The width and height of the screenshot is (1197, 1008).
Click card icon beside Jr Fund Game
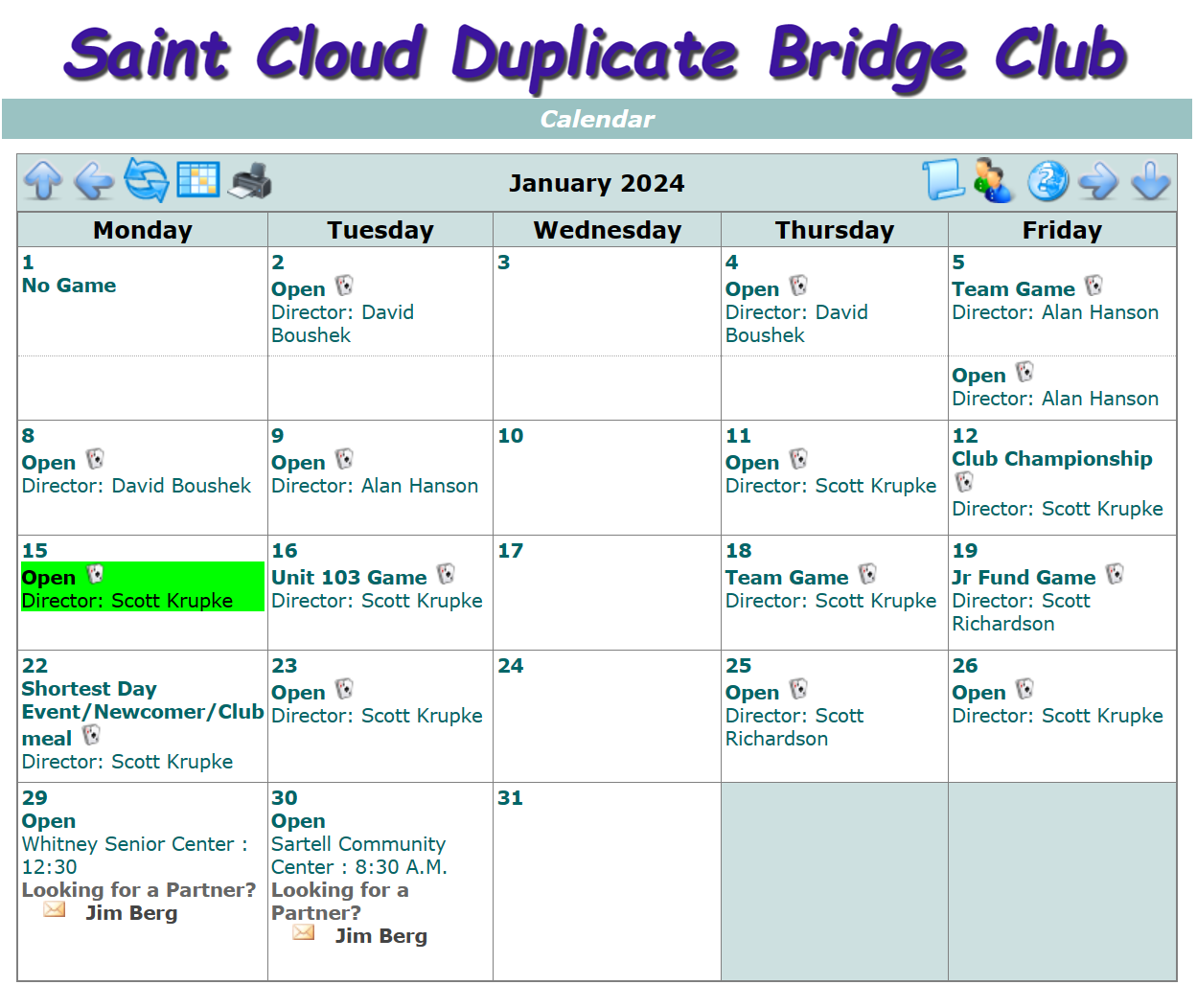pyautogui.click(x=1116, y=574)
